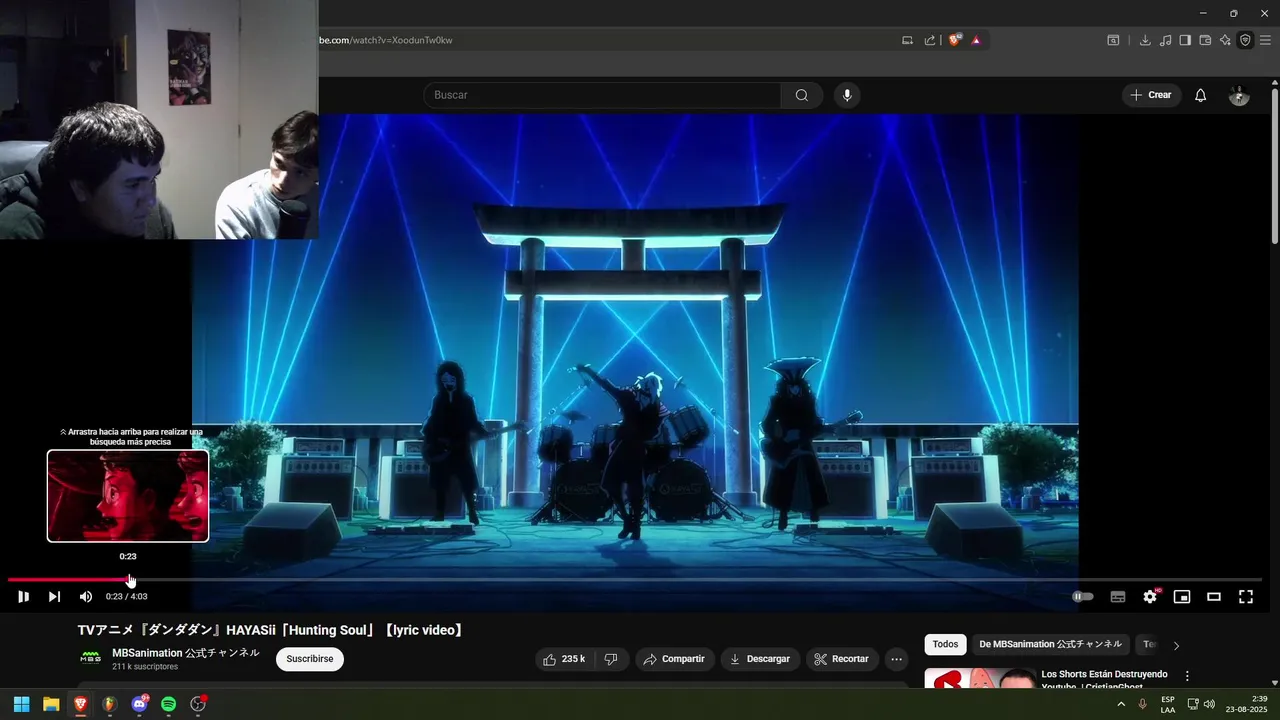Click the seek preview thumbnail at 0:23
The image size is (1280, 720).
[128, 496]
